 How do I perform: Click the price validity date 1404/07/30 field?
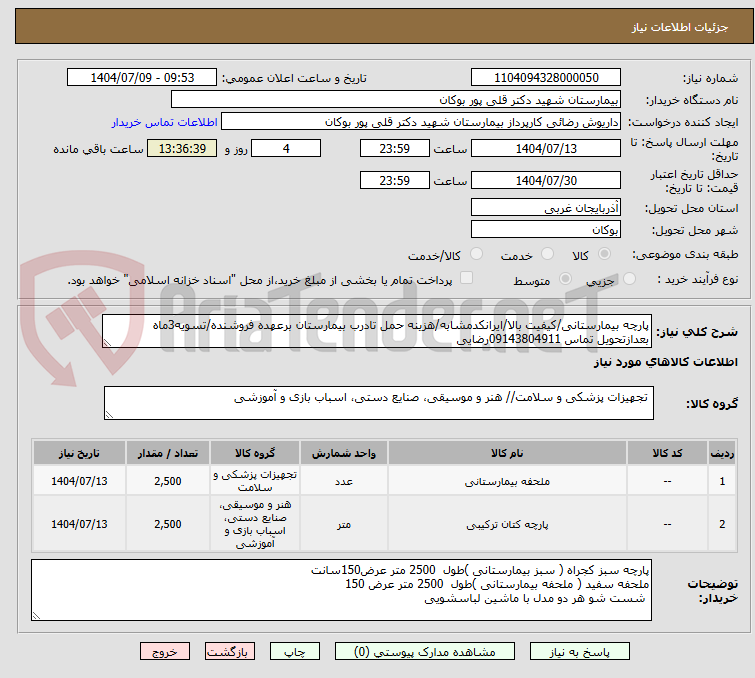click(x=546, y=181)
